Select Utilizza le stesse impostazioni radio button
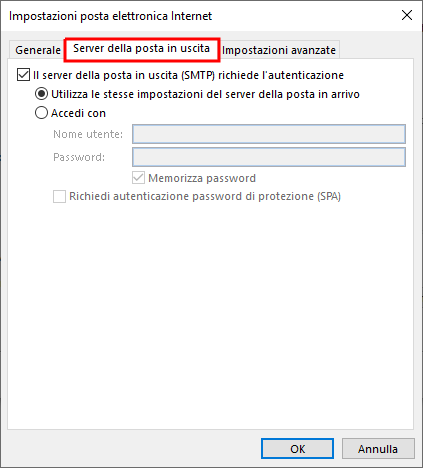Image resolution: width=423 pixels, height=468 pixels. 41,94
